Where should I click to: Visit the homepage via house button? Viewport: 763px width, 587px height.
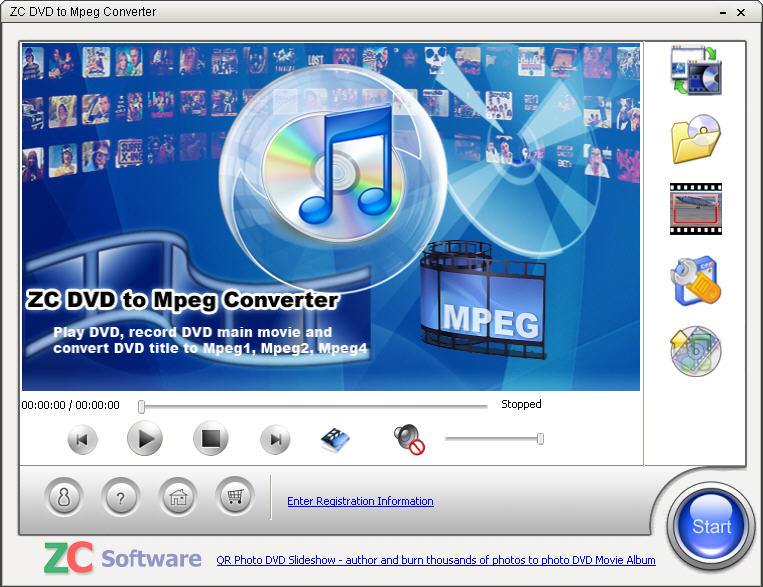click(x=178, y=497)
